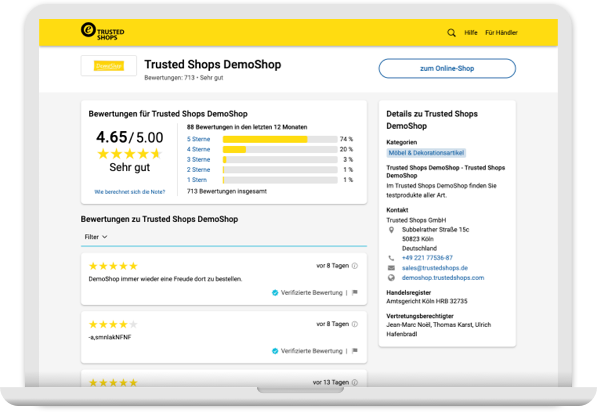Screen dimensions: 597x412
Task: Click info icon next to 'vor 13 Tagen'
Action: click(355, 382)
